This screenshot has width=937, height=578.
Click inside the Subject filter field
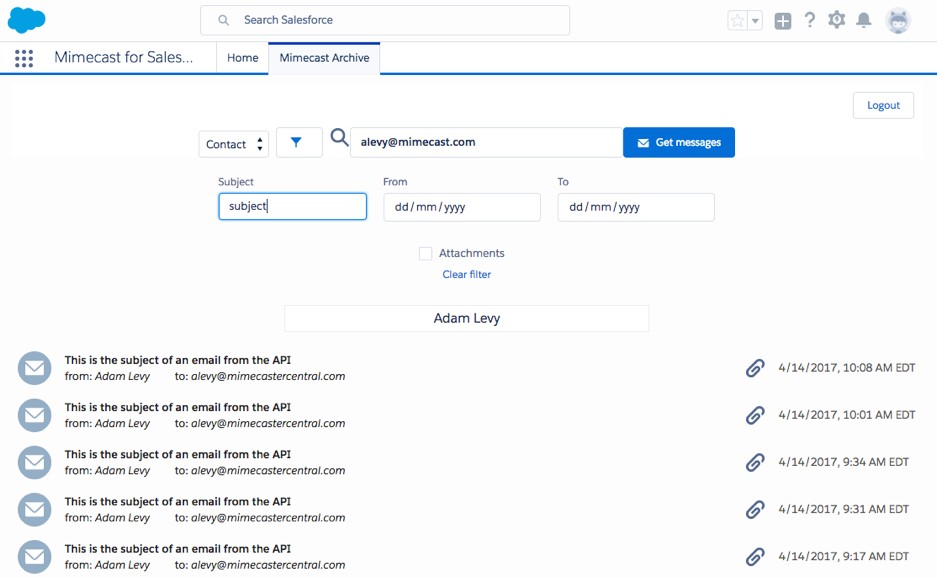(290, 206)
